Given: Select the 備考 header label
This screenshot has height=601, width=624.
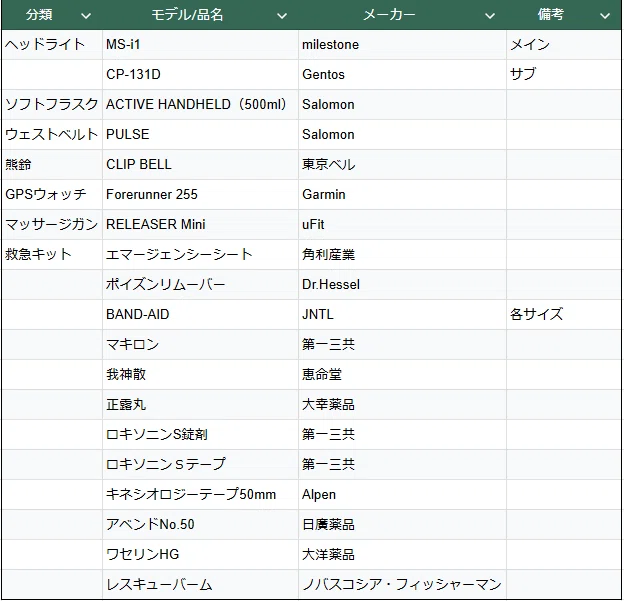Looking at the screenshot, I should pyautogui.click(x=551, y=15).
